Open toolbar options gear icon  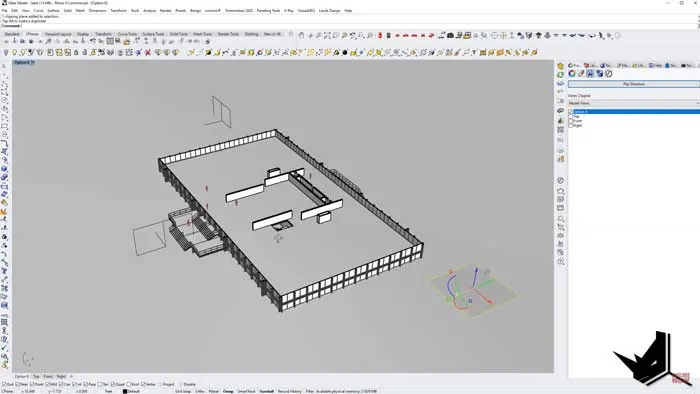pyautogui.click(x=291, y=34)
